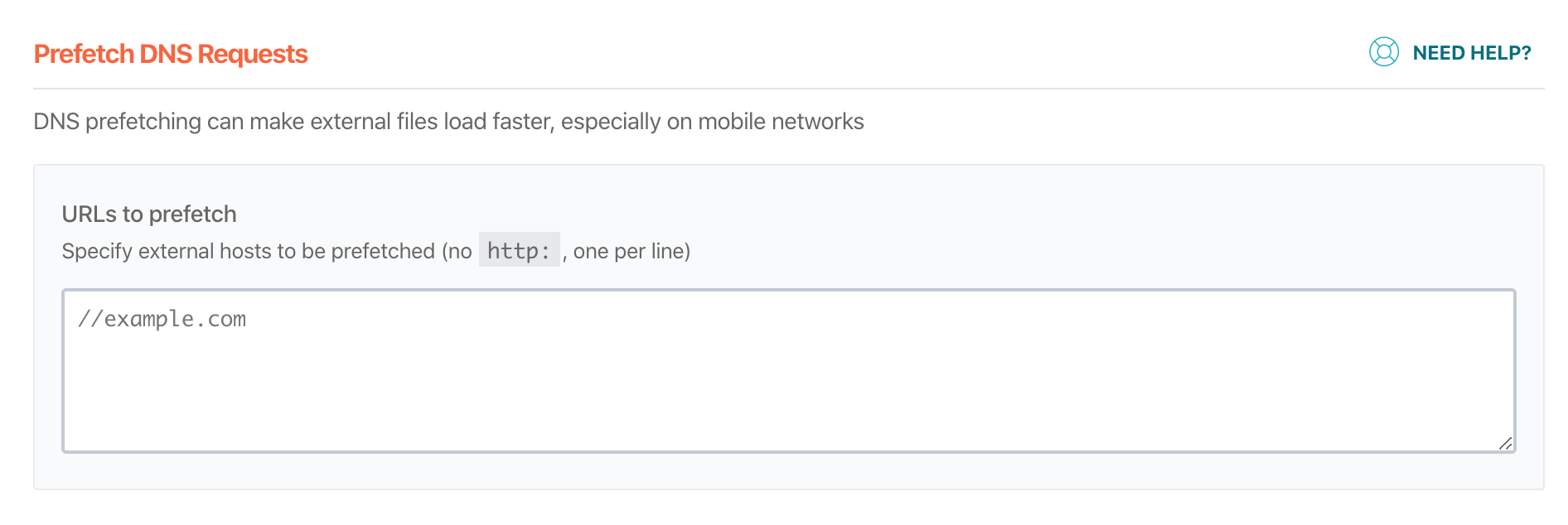Viewport: 1568px width, 525px height.
Task: Click the word "HELP?" in the help link
Action: click(x=1501, y=53)
